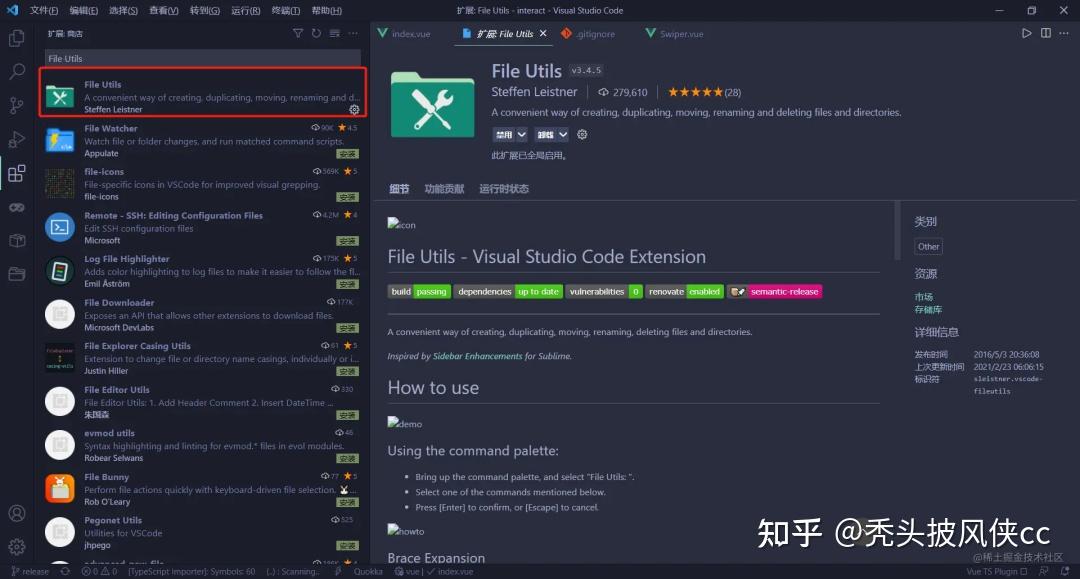Open the 终端(T) menu
1080x579 pixels.
[x=285, y=10]
